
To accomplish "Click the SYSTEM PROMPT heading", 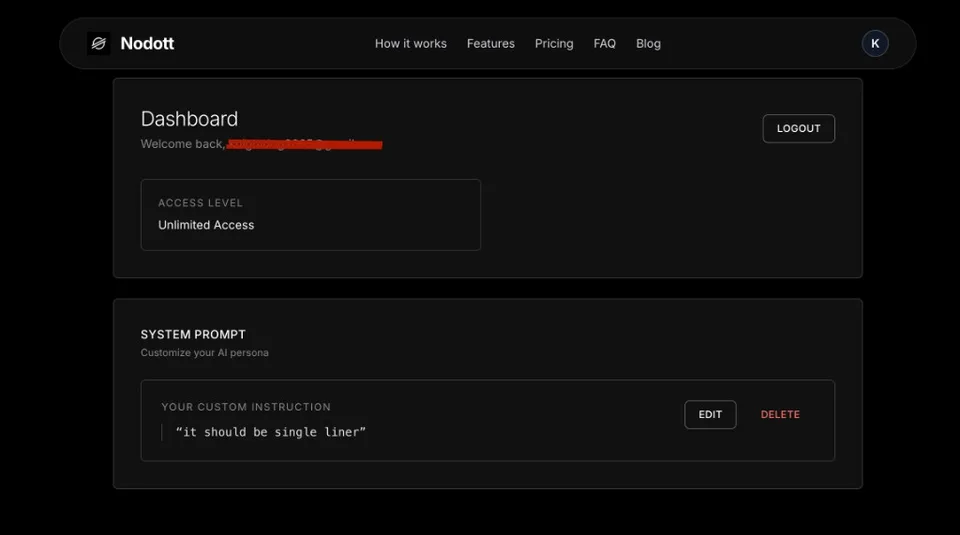I will 193,334.
